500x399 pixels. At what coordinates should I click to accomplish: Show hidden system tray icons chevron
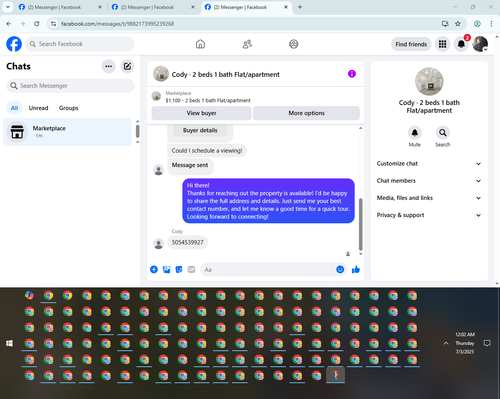pos(446,343)
